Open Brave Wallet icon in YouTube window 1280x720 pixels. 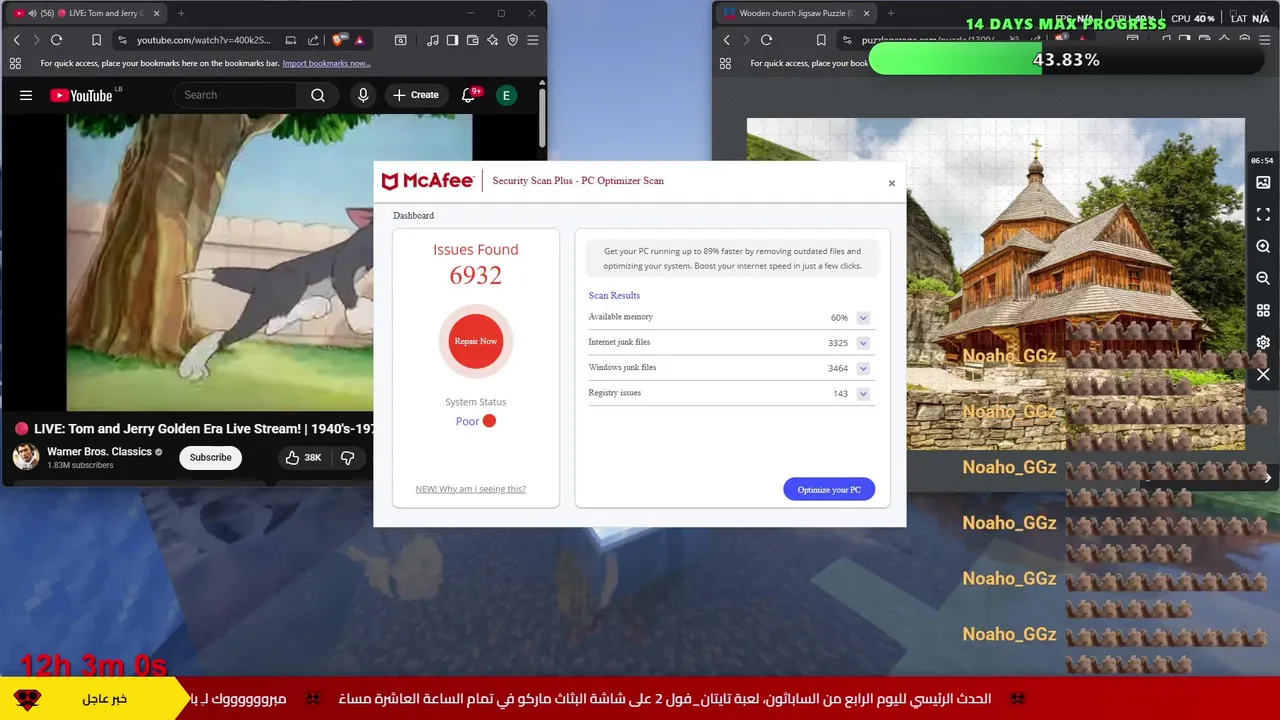(472, 40)
